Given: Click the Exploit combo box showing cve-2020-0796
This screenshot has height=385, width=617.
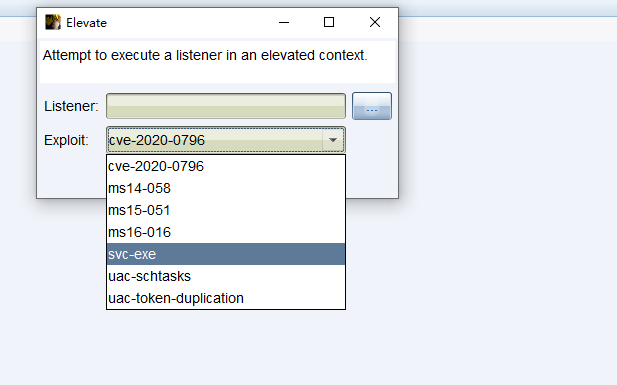Looking at the screenshot, I should pos(226,140).
